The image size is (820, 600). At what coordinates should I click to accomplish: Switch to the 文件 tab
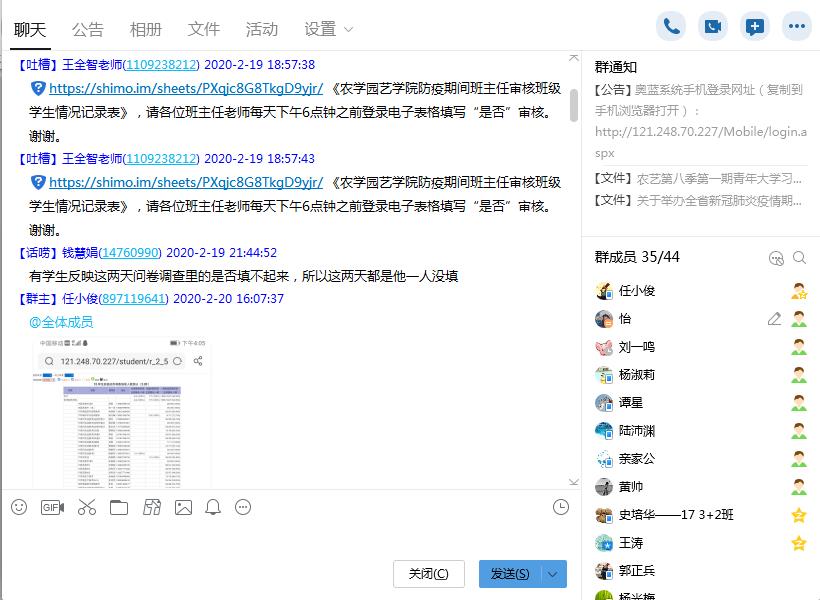click(x=204, y=29)
